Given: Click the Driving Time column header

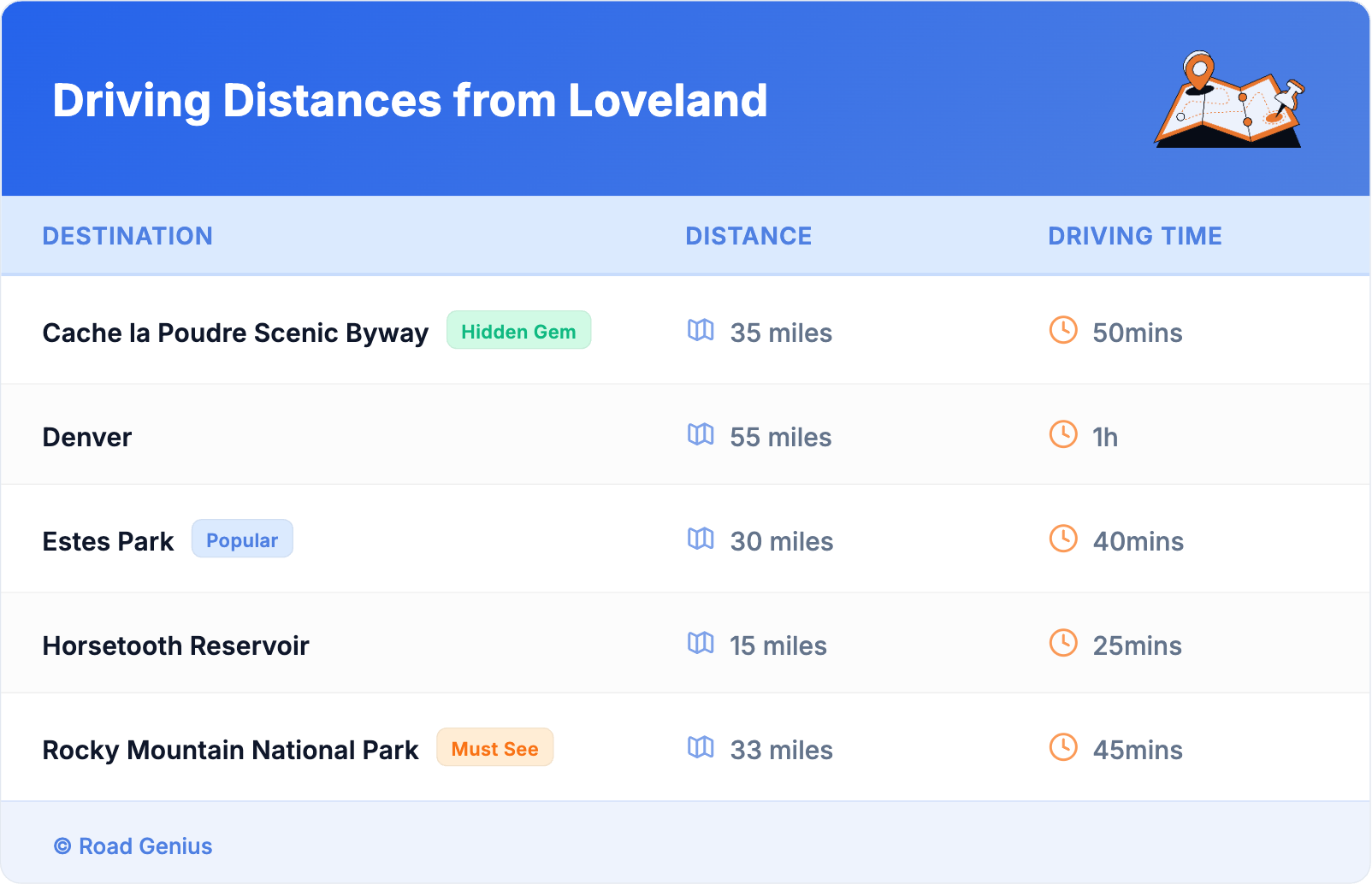Looking at the screenshot, I should 1134,236.
